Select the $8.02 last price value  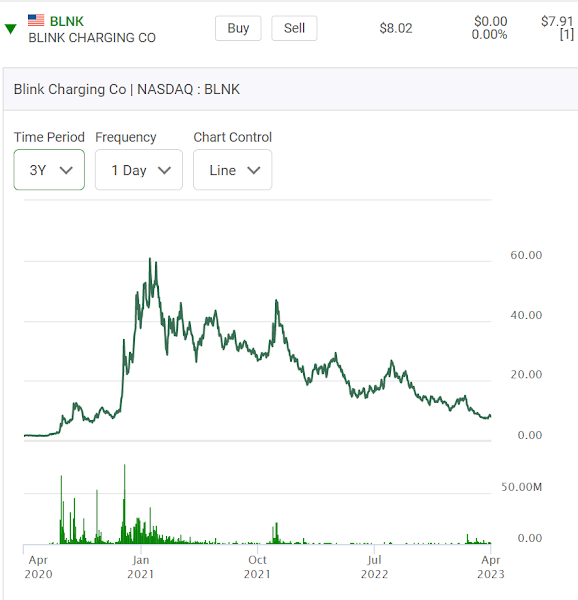tap(396, 28)
